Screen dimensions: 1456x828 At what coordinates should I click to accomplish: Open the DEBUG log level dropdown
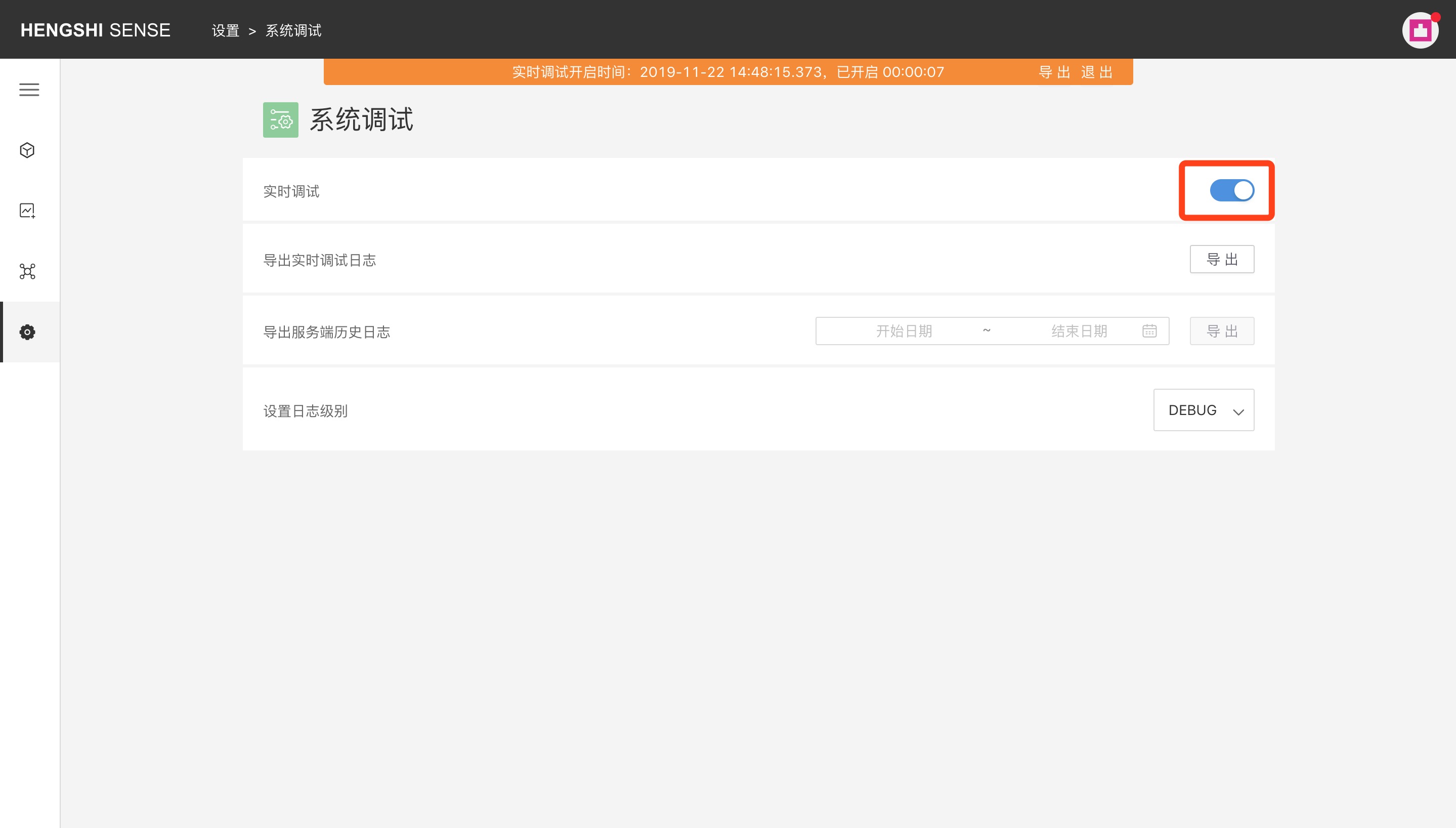[1204, 410]
